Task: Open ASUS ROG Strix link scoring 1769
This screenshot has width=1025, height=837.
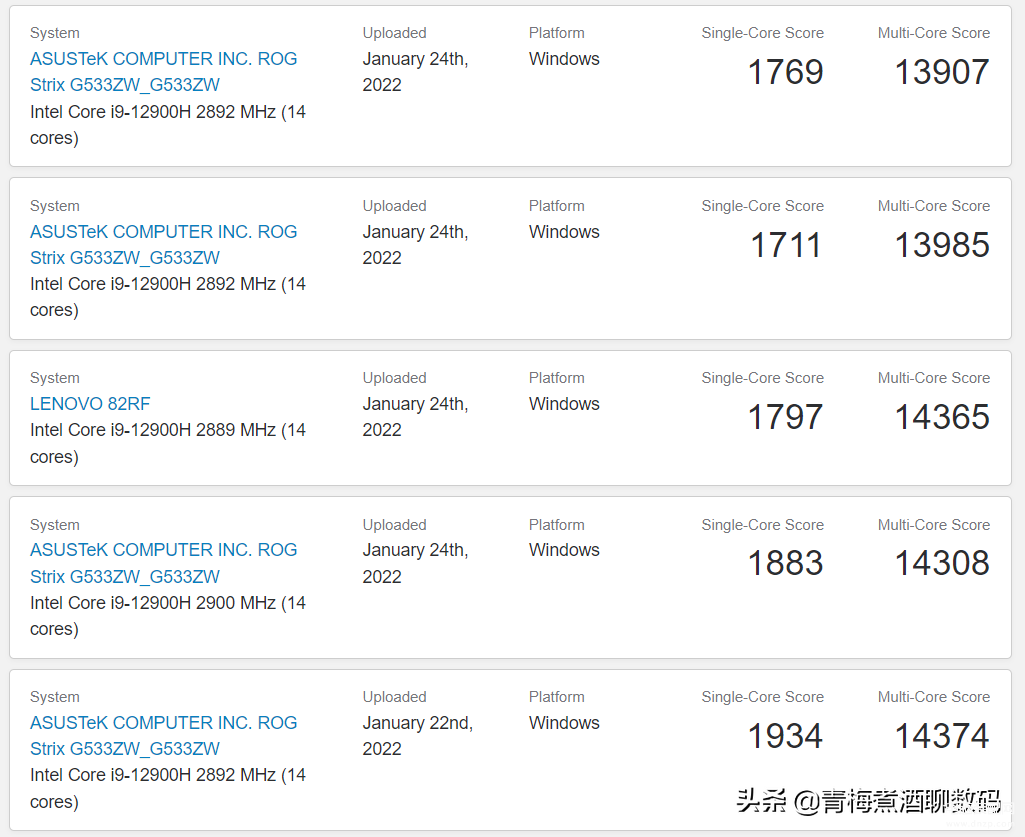Action: pos(163,72)
